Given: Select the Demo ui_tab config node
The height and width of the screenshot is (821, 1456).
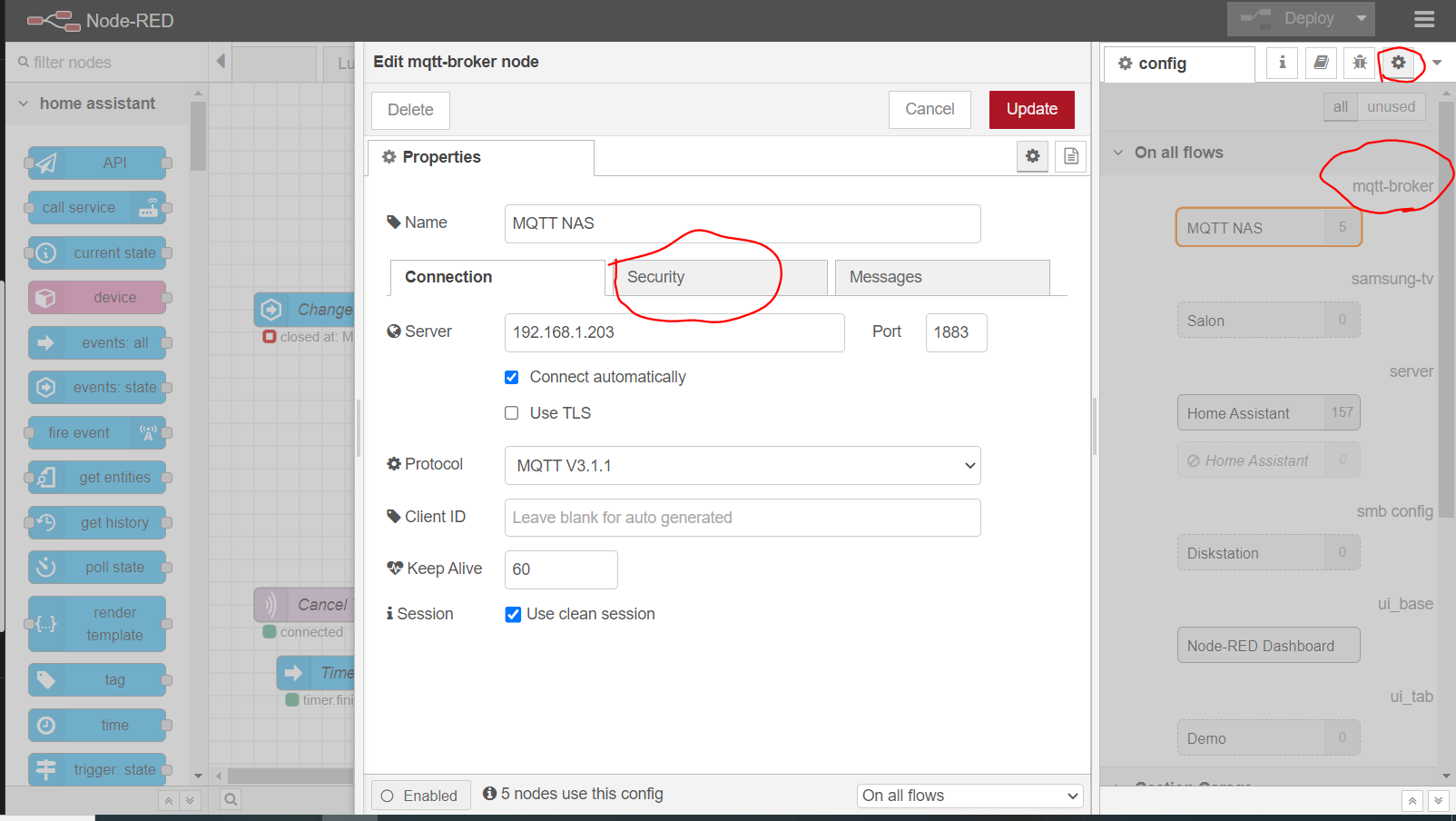Looking at the screenshot, I should (1268, 738).
